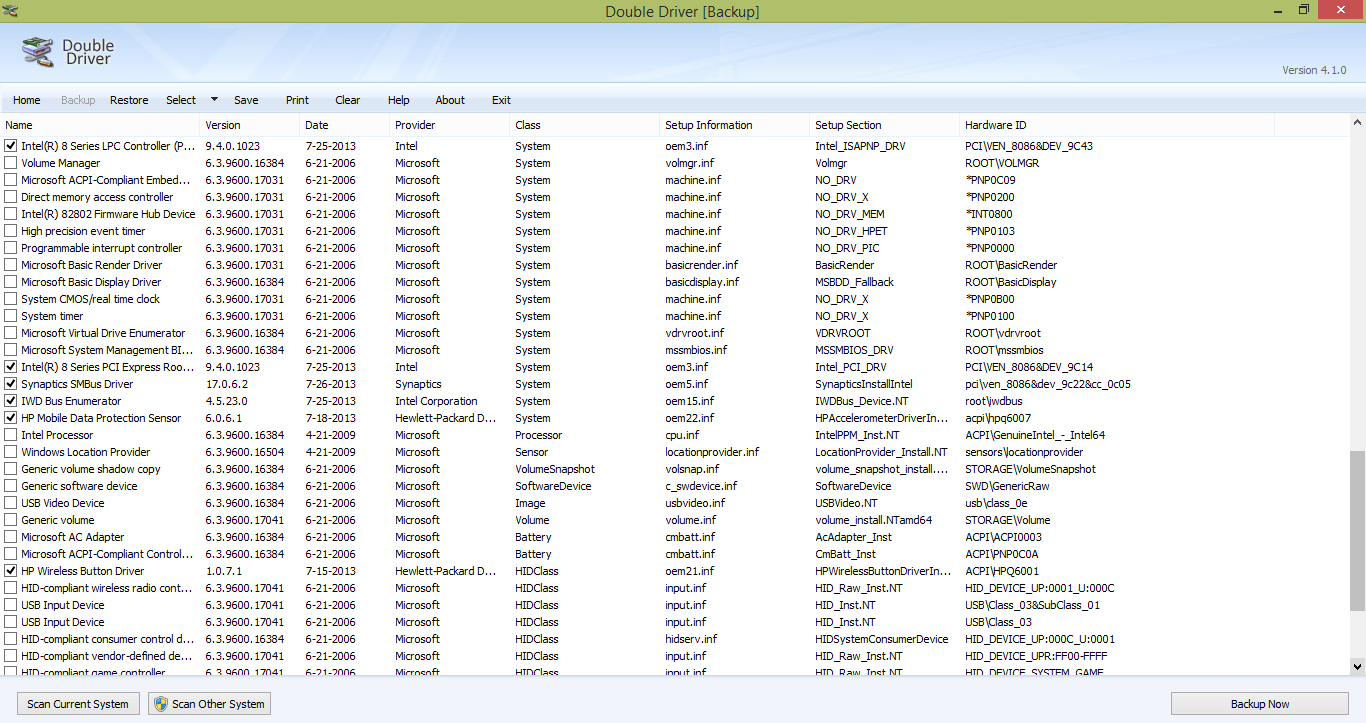Viewport: 1366px width, 723px height.
Task: Uncheck HP Wireless Button Driver checkbox
Action: tap(11, 571)
